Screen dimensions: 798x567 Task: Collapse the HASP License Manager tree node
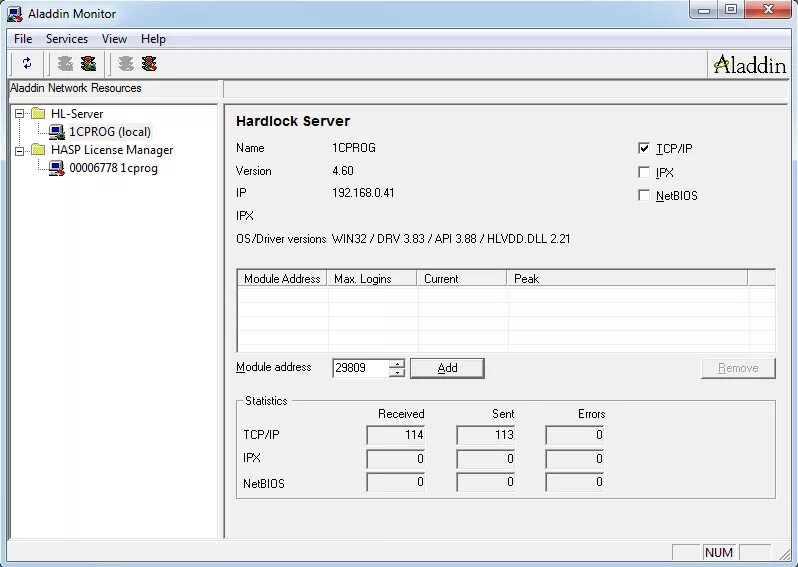coord(19,151)
